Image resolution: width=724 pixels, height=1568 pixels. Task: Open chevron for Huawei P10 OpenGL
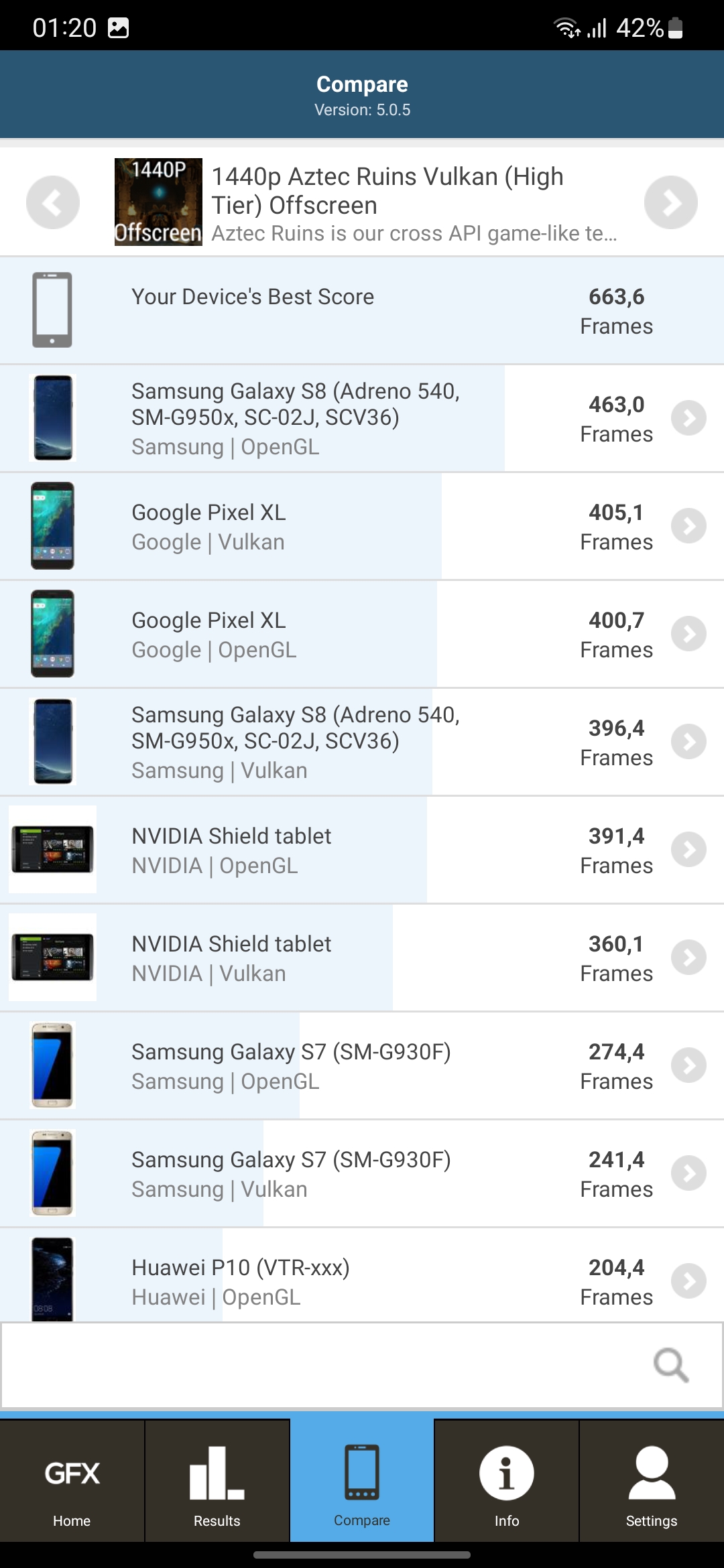(688, 1281)
